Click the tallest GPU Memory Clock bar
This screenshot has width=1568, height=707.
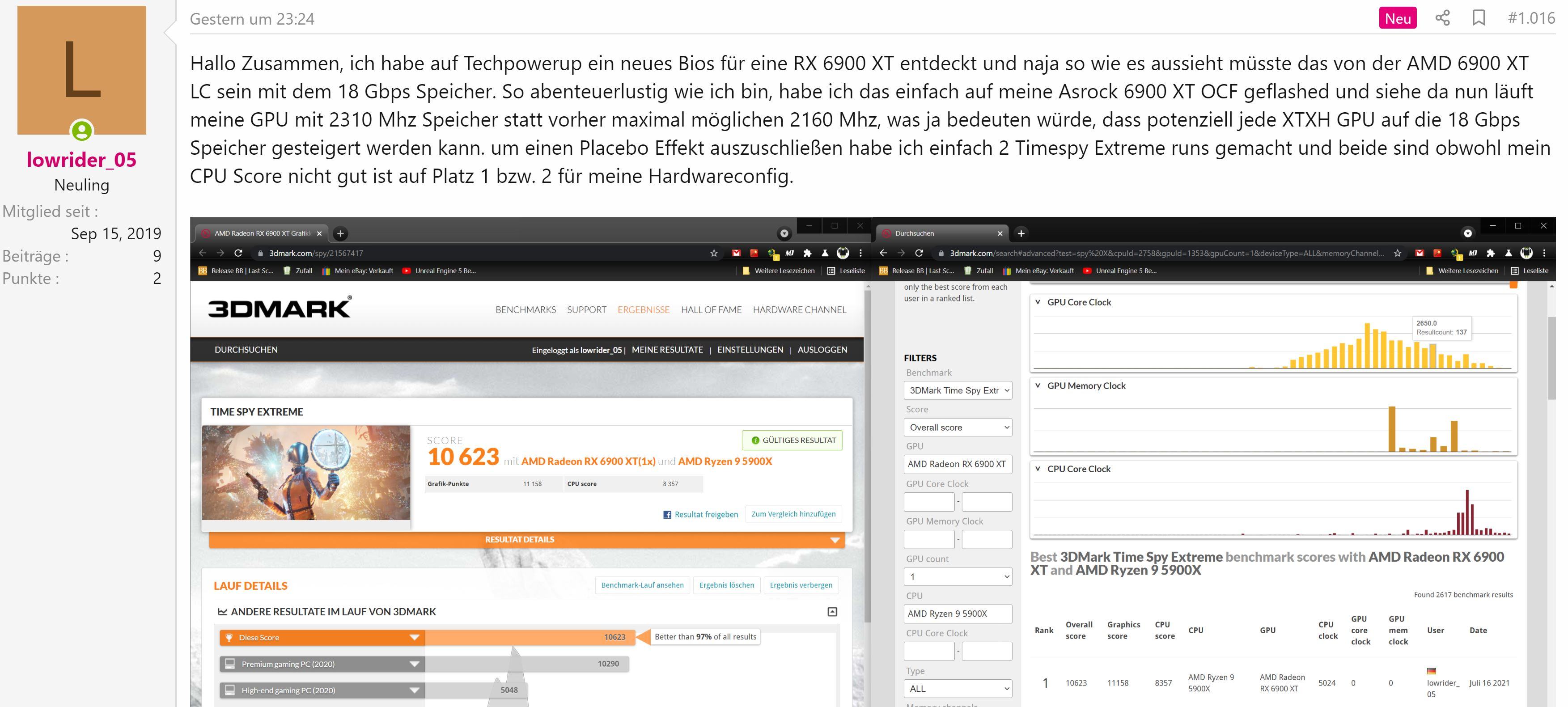1391,429
